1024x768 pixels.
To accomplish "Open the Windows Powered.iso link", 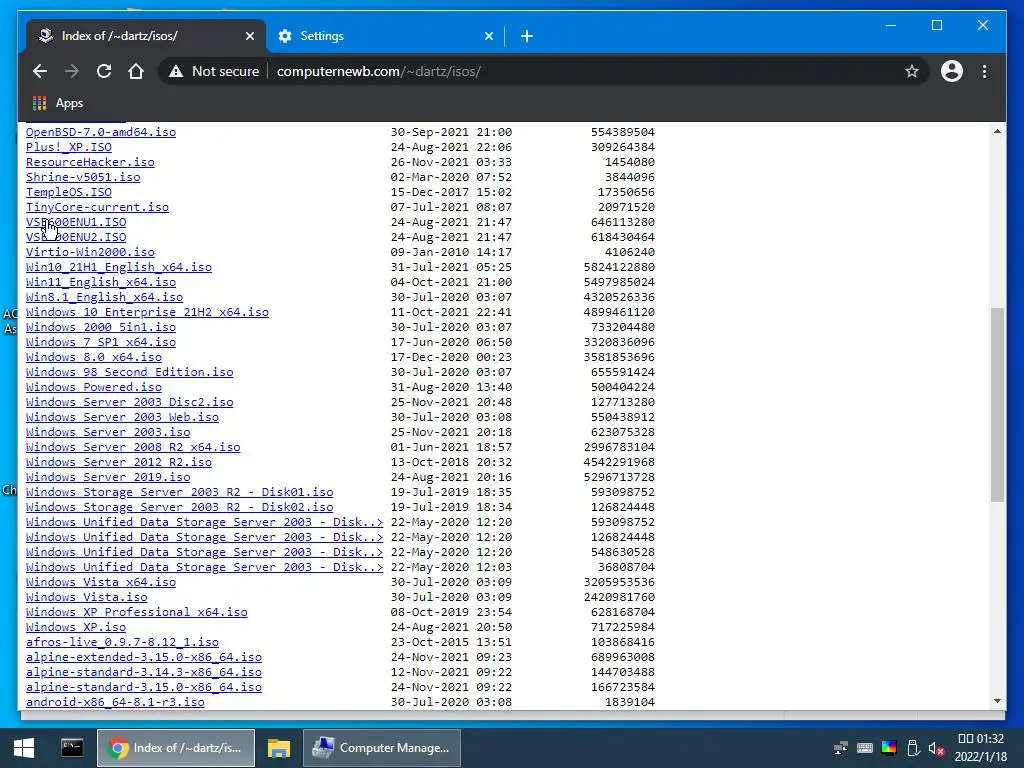I will point(93,387).
